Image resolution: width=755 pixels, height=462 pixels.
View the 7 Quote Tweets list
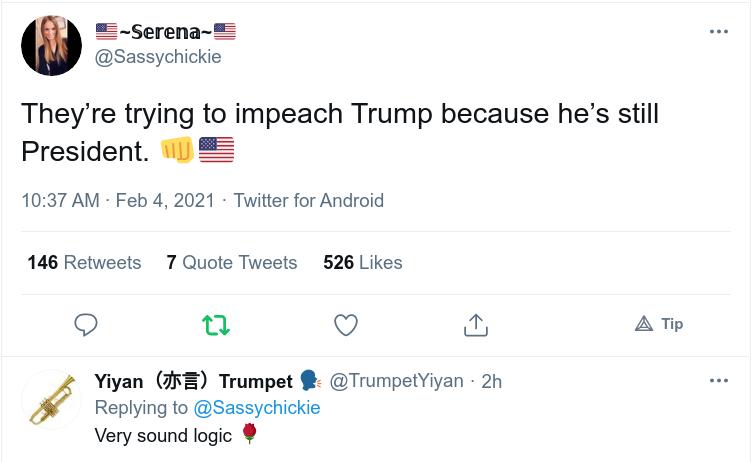click(x=232, y=263)
